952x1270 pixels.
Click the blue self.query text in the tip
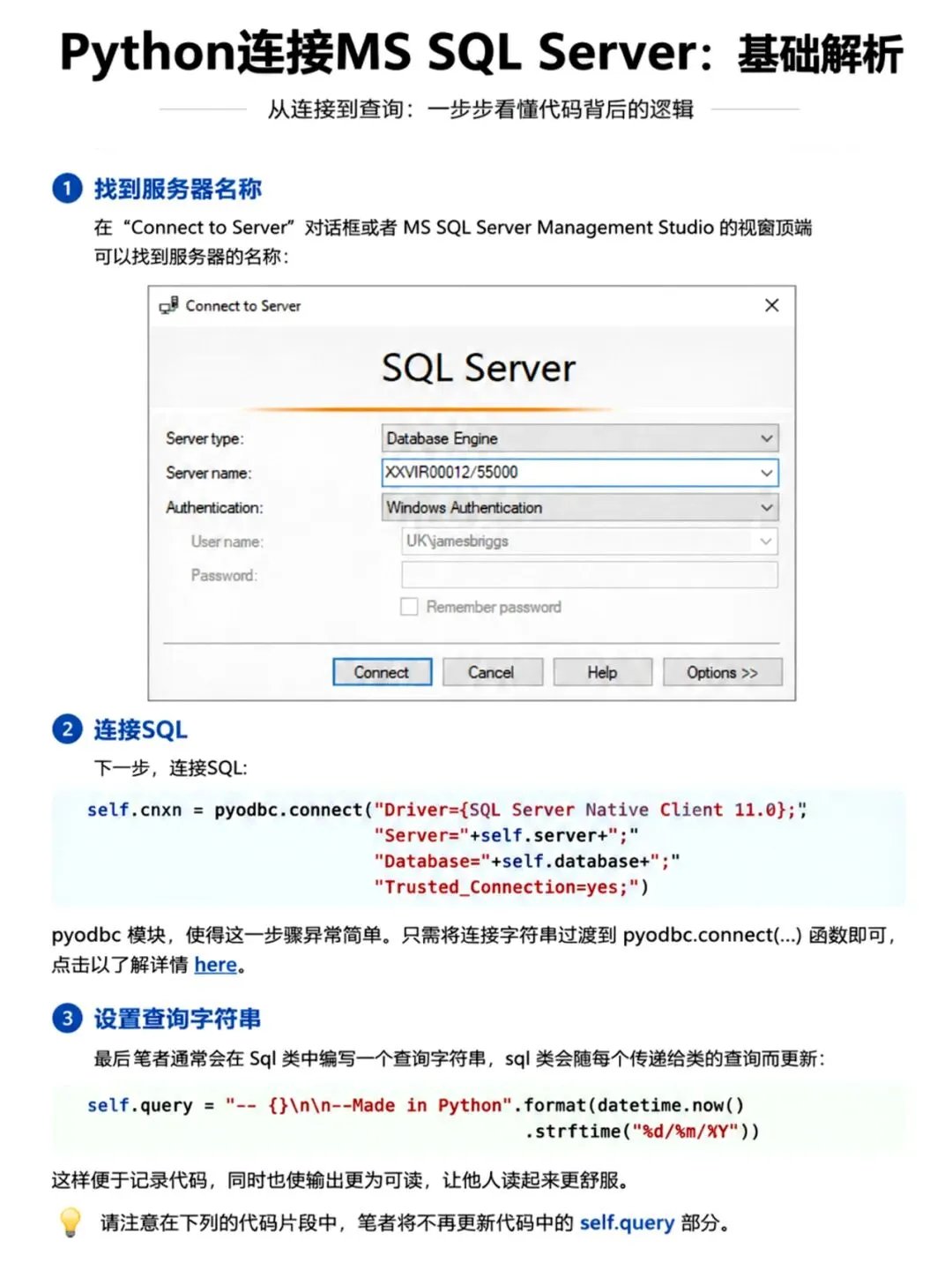tap(627, 1222)
